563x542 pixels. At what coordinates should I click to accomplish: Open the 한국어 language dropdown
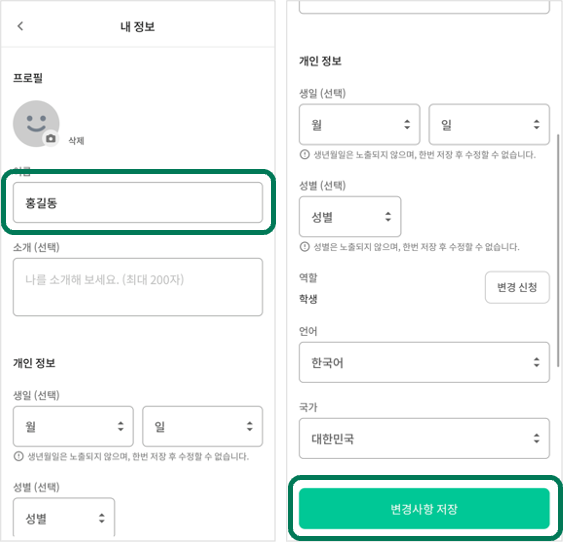pyautogui.click(x=424, y=362)
